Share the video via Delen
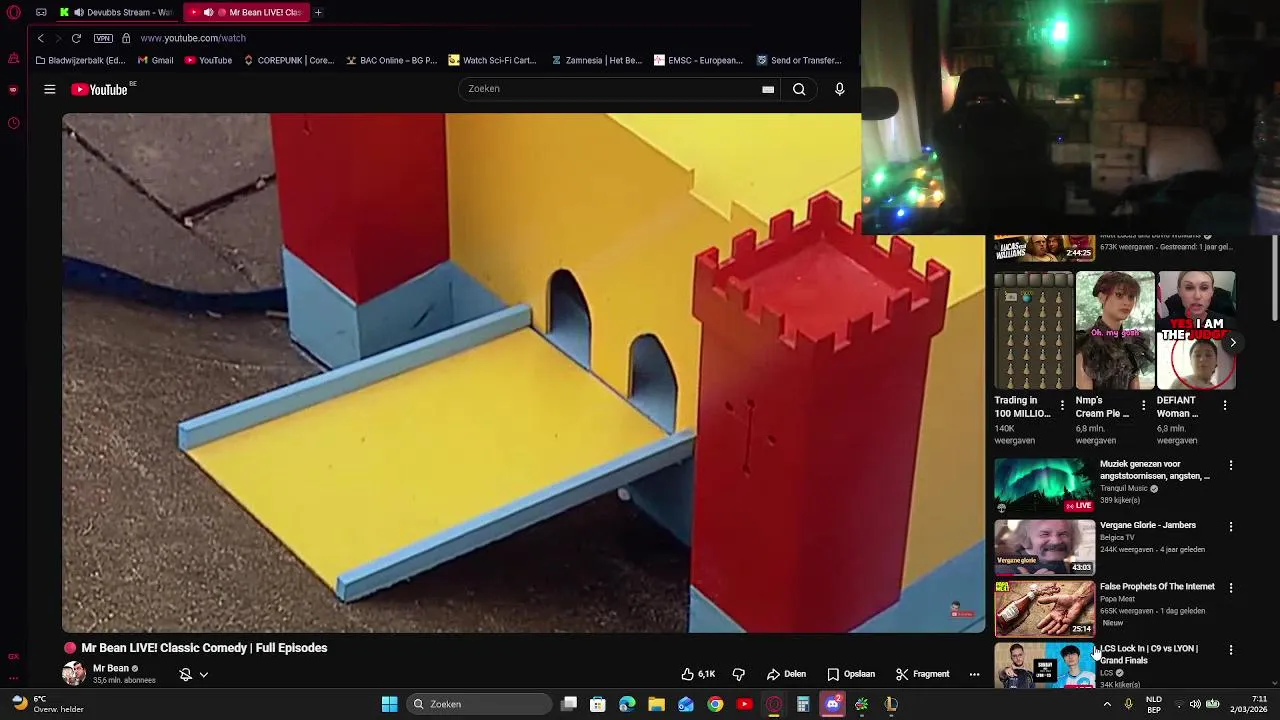Screen dimensions: 1280x720 (x=786, y=675)
